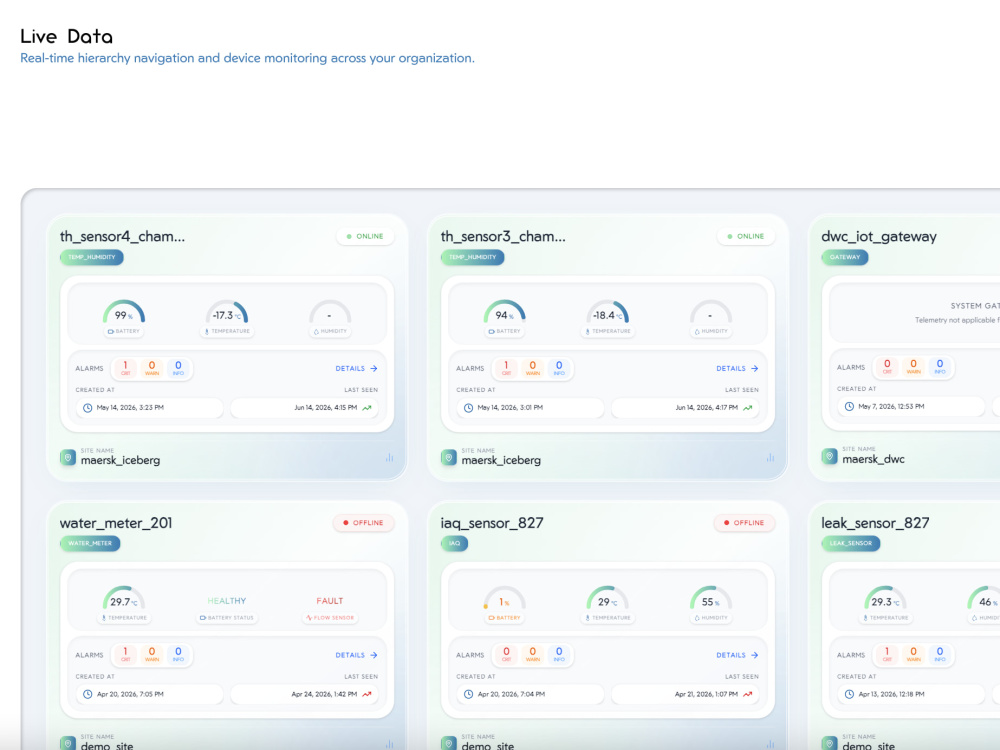This screenshot has height=750, width=1000.
Task: Open Details for water_meter_201 card
Action: point(357,655)
